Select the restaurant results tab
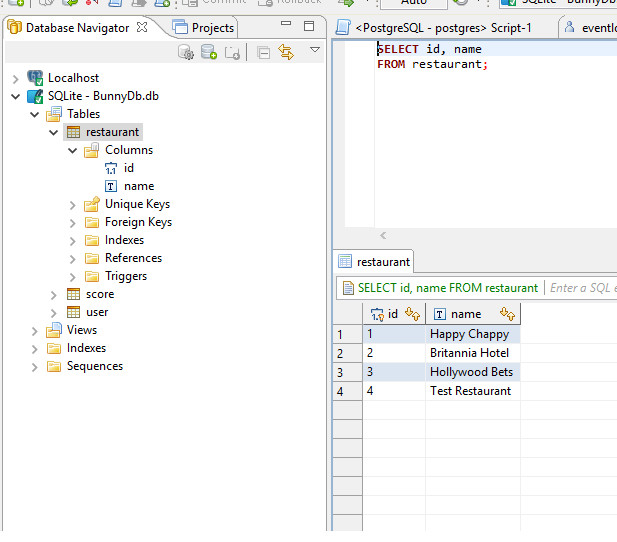 coord(374,262)
